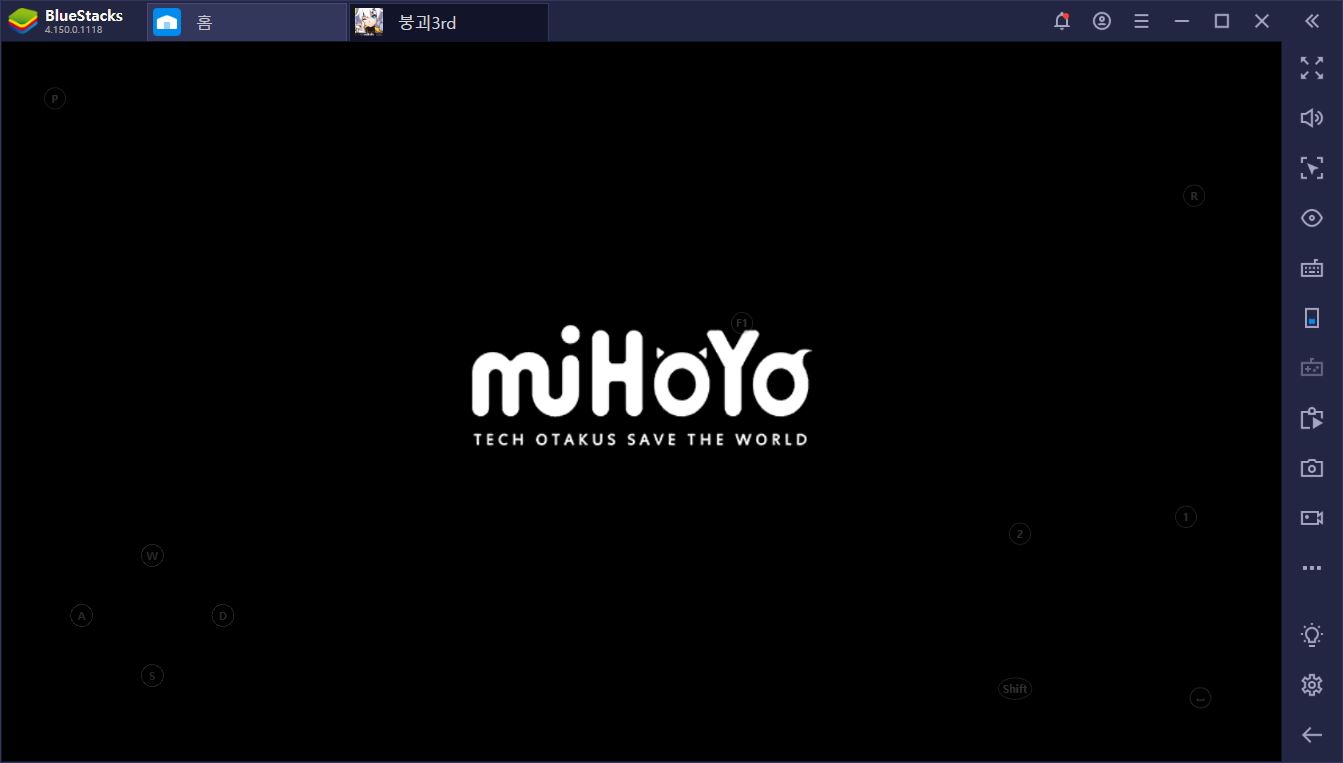This screenshot has width=1343, height=763.
Task: Open the notifications bell
Action: 1062,21
